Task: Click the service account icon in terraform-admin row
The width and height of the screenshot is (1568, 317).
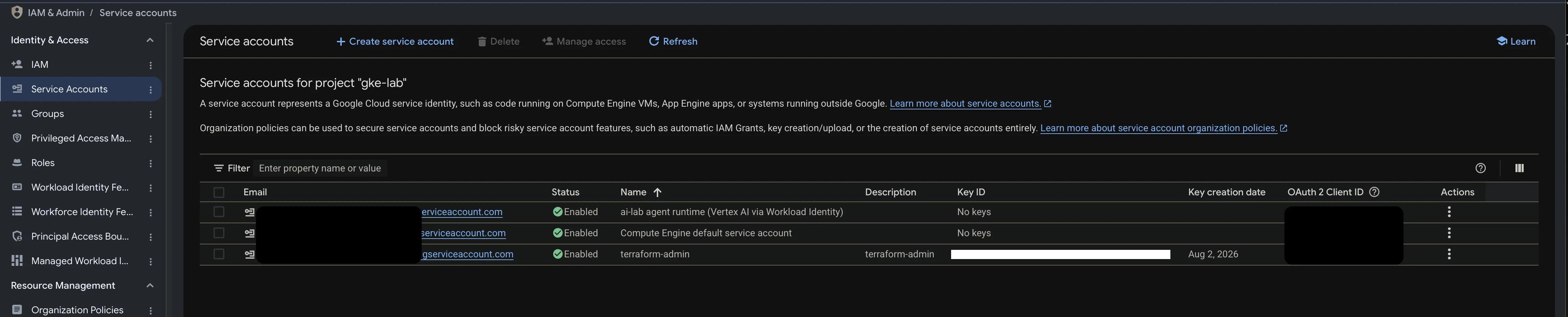Action: [250, 254]
